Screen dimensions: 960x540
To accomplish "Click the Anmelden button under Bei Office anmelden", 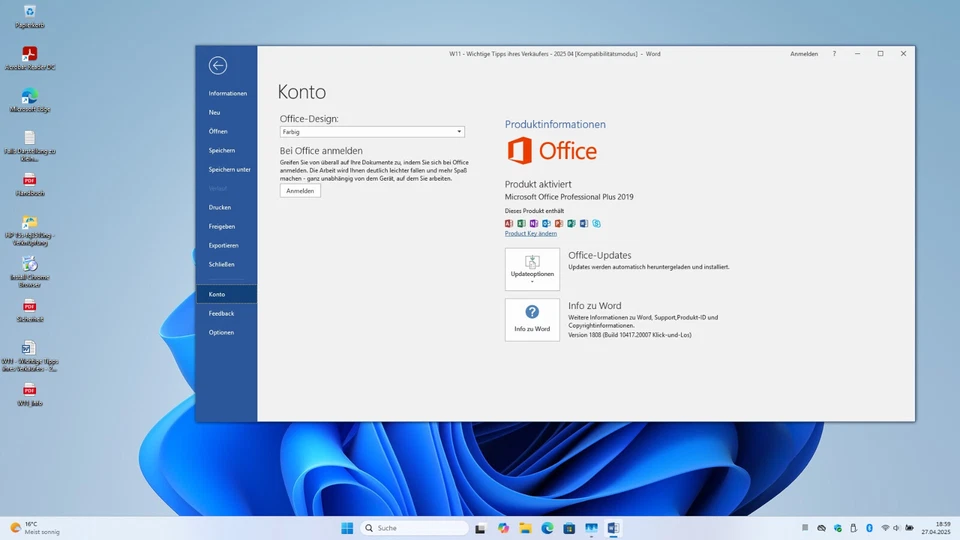I will (x=300, y=190).
